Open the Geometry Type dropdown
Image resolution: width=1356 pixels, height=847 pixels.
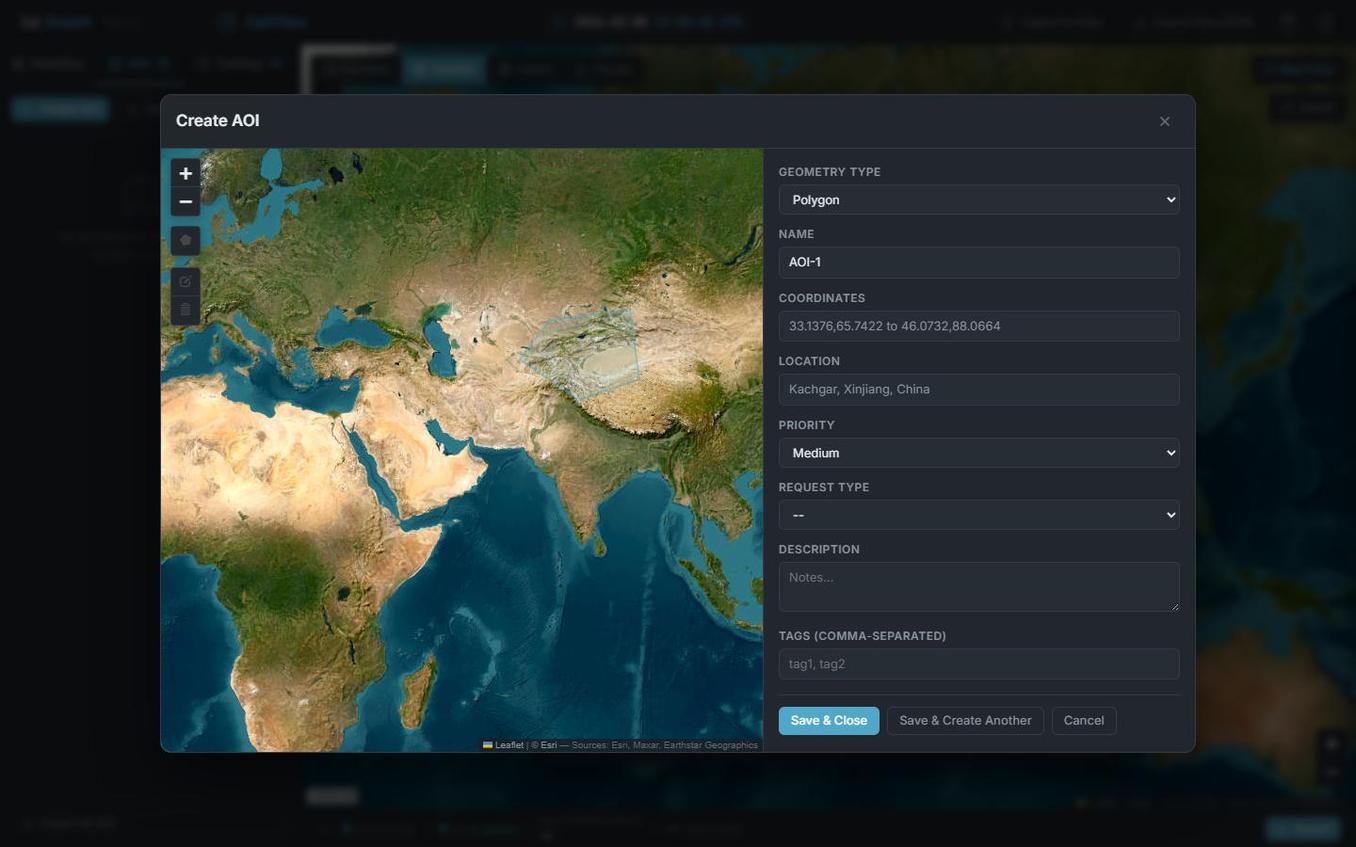coord(978,200)
